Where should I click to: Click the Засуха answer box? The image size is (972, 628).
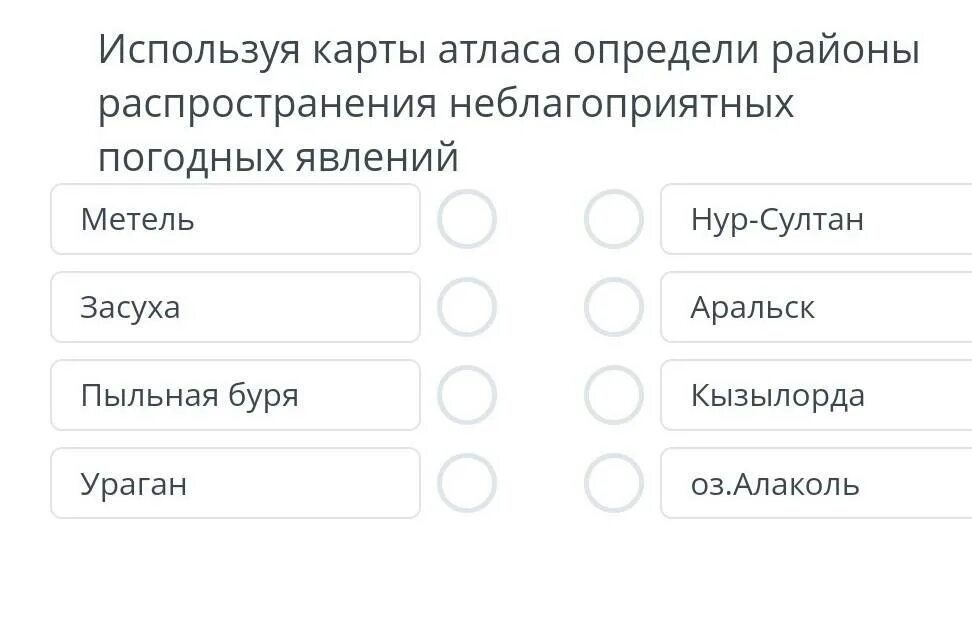(x=235, y=307)
